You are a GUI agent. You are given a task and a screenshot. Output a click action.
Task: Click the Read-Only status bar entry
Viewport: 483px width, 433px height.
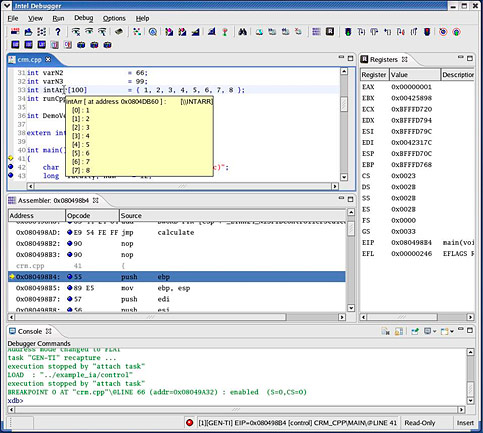420,423
